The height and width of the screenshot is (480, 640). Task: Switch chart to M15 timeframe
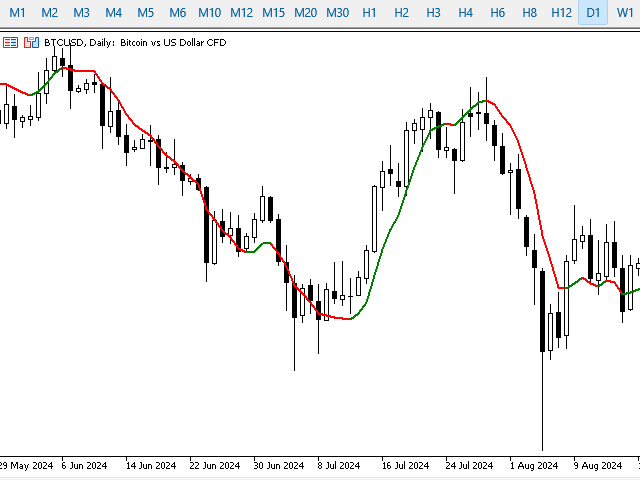tap(273, 13)
